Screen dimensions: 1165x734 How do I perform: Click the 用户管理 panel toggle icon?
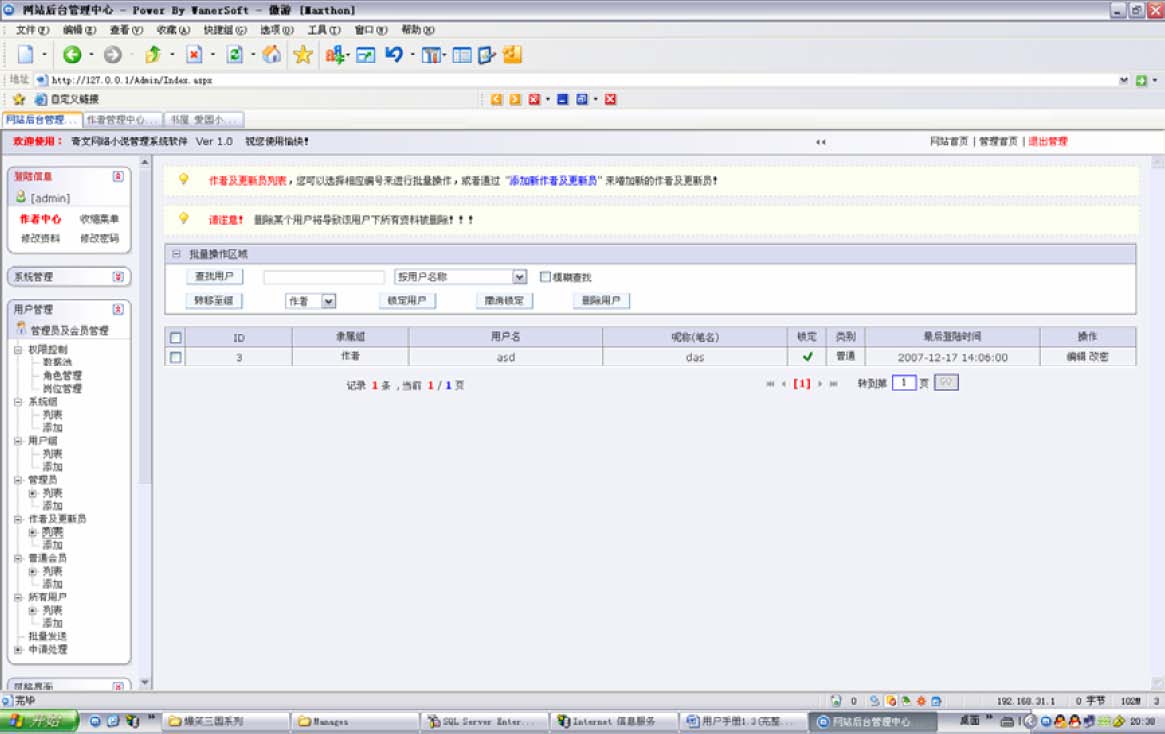pyautogui.click(x=118, y=309)
